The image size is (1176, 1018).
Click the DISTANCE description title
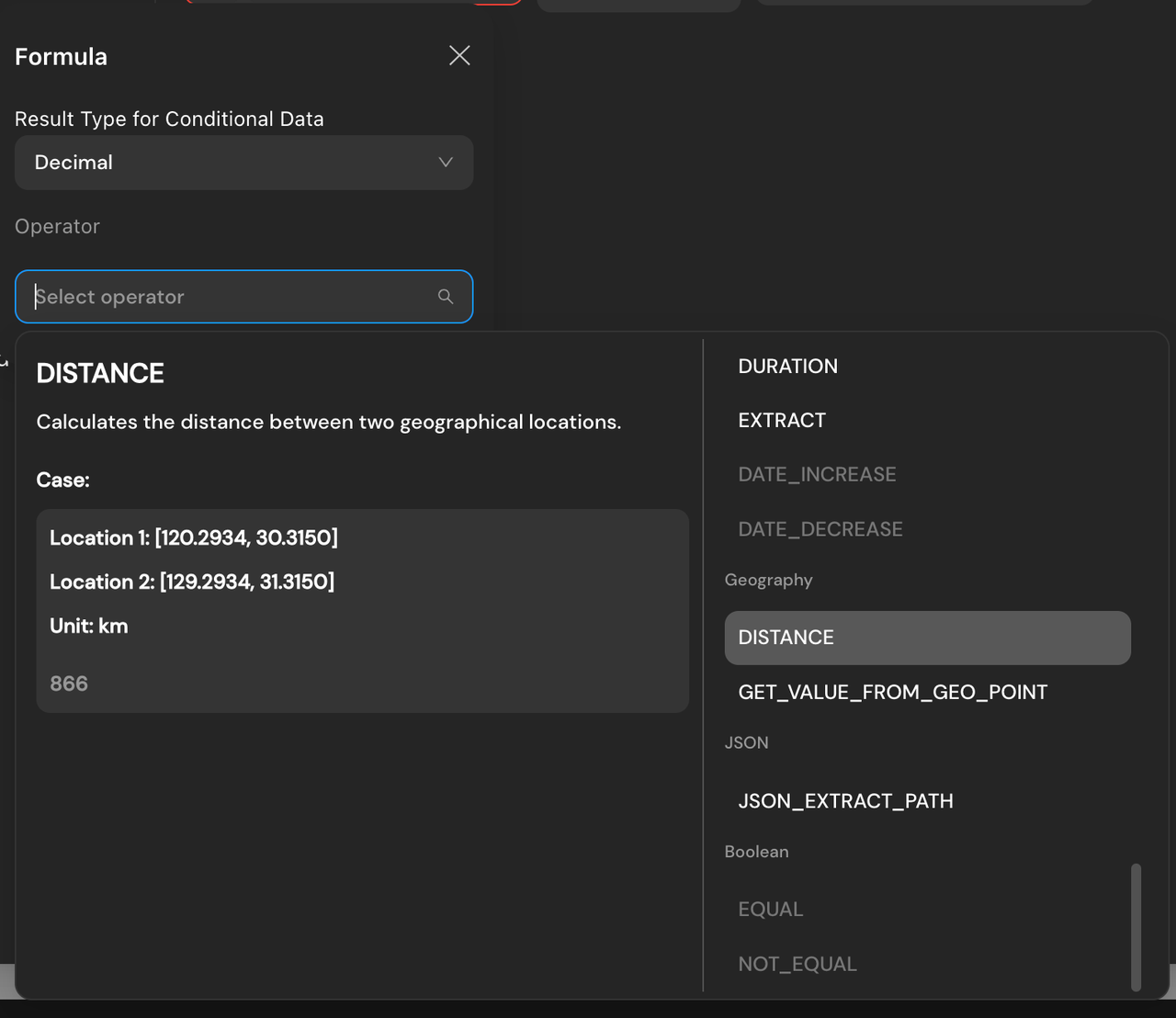100,373
